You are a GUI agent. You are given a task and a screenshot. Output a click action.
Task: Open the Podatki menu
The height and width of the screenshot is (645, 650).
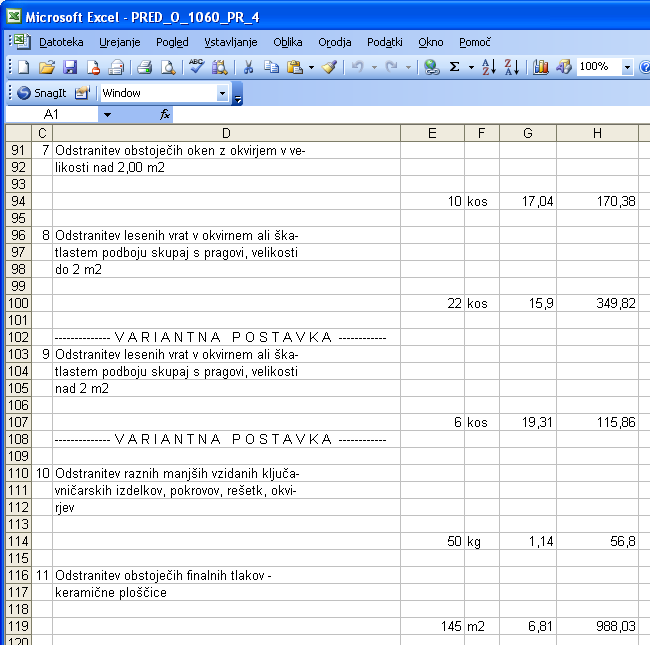coord(384,42)
